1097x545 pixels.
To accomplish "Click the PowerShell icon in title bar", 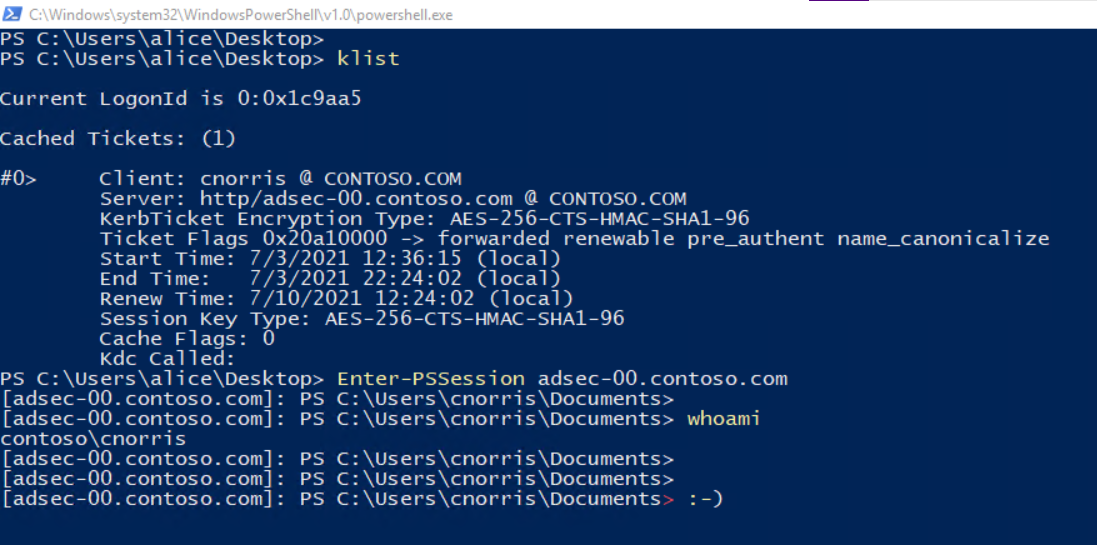I will pyautogui.click(x=12, y=14).
